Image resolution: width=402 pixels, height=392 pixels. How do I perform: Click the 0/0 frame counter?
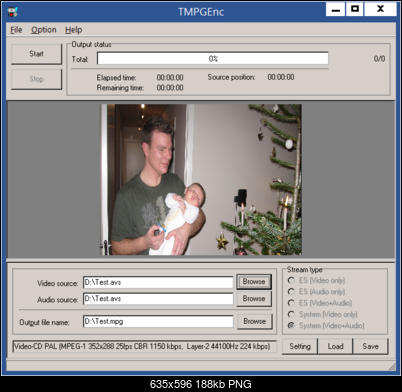(x=379, y=59)
